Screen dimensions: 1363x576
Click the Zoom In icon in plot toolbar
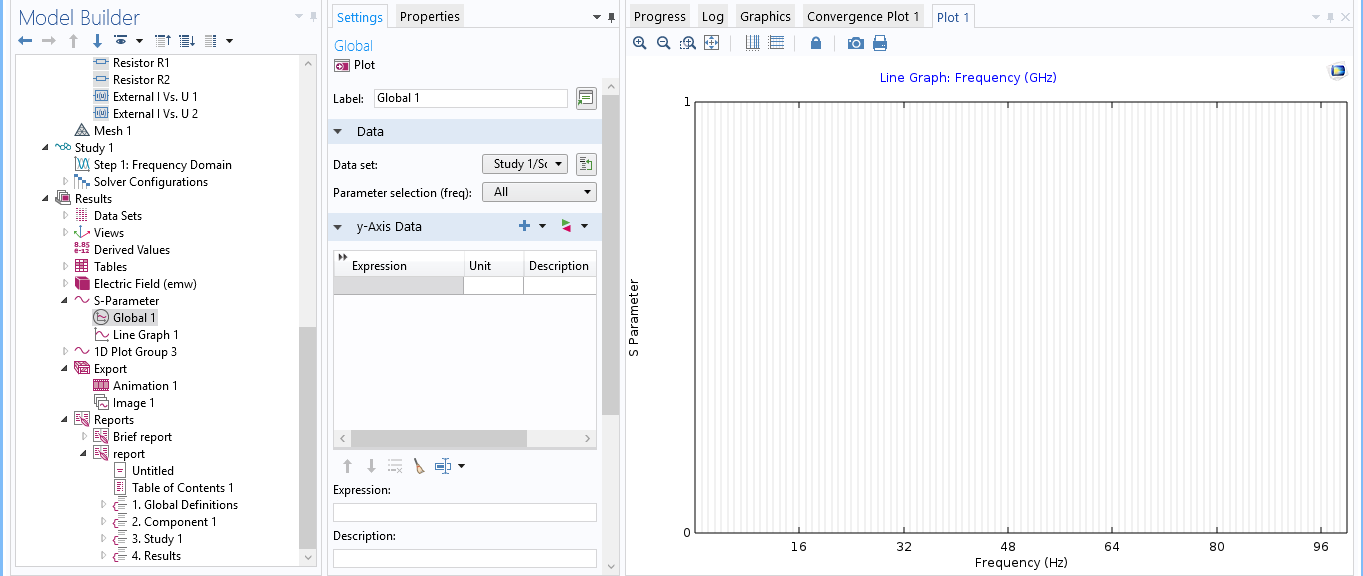click(x=640, y=43)
